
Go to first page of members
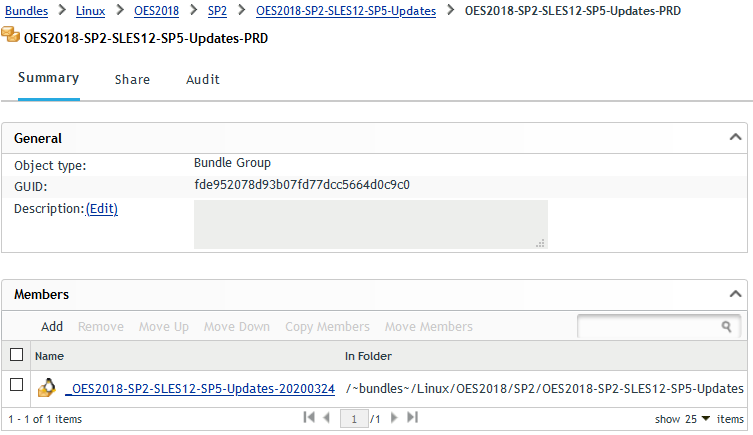309,418
